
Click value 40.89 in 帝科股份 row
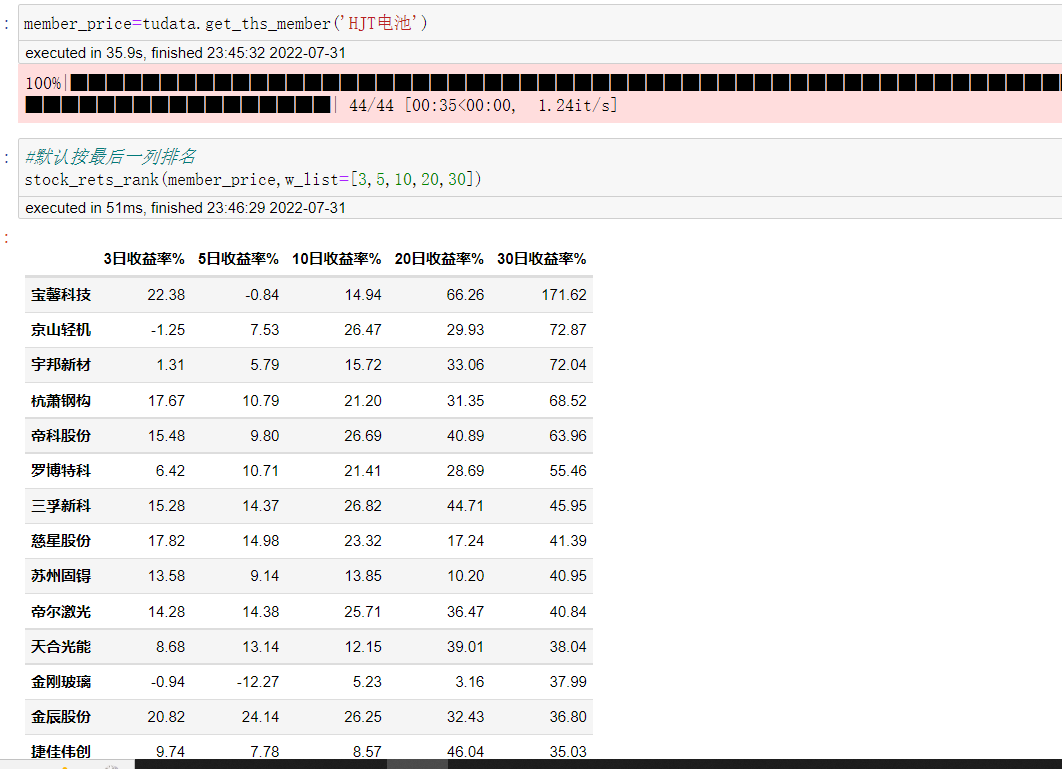465,436
